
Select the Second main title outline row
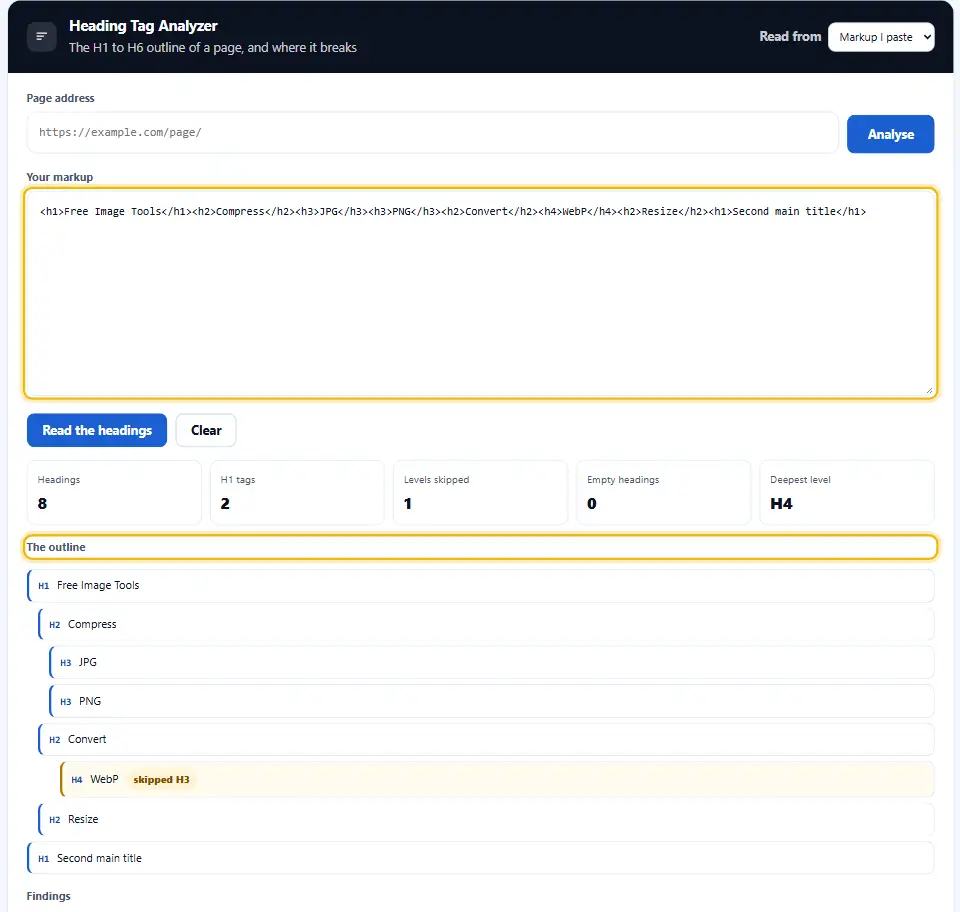481,858
